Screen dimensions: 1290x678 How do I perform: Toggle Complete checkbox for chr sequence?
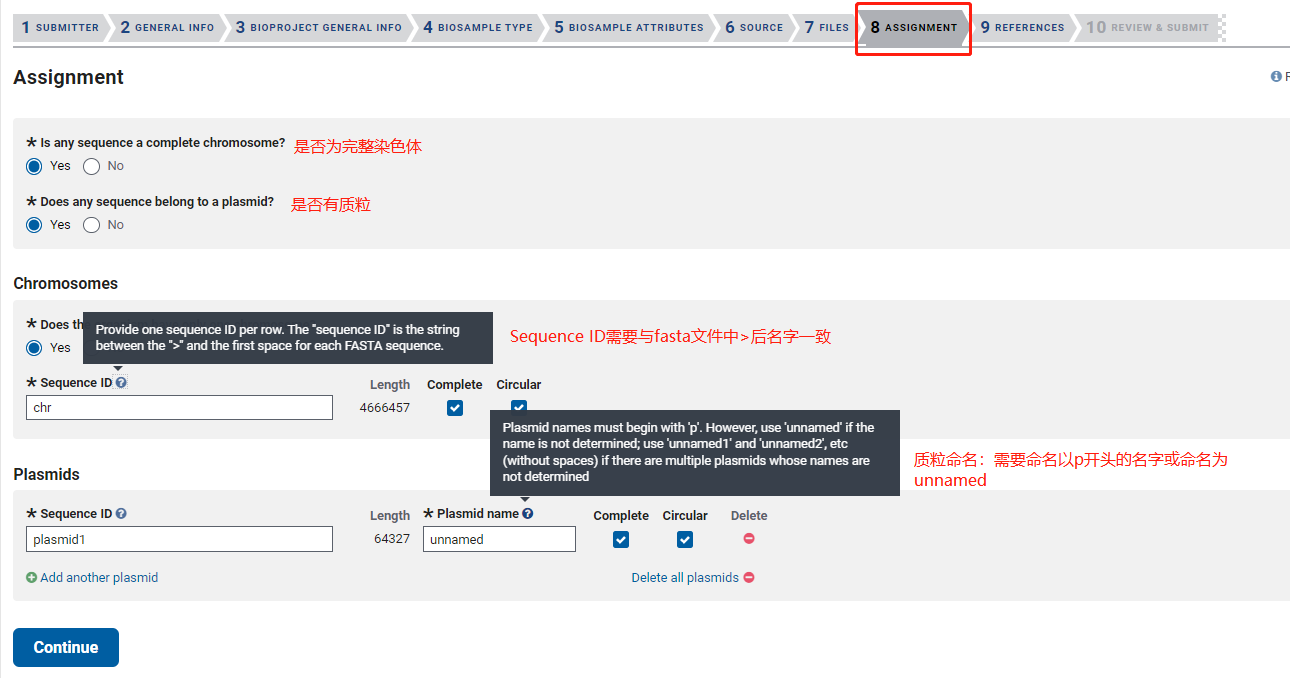pos(455,408)
